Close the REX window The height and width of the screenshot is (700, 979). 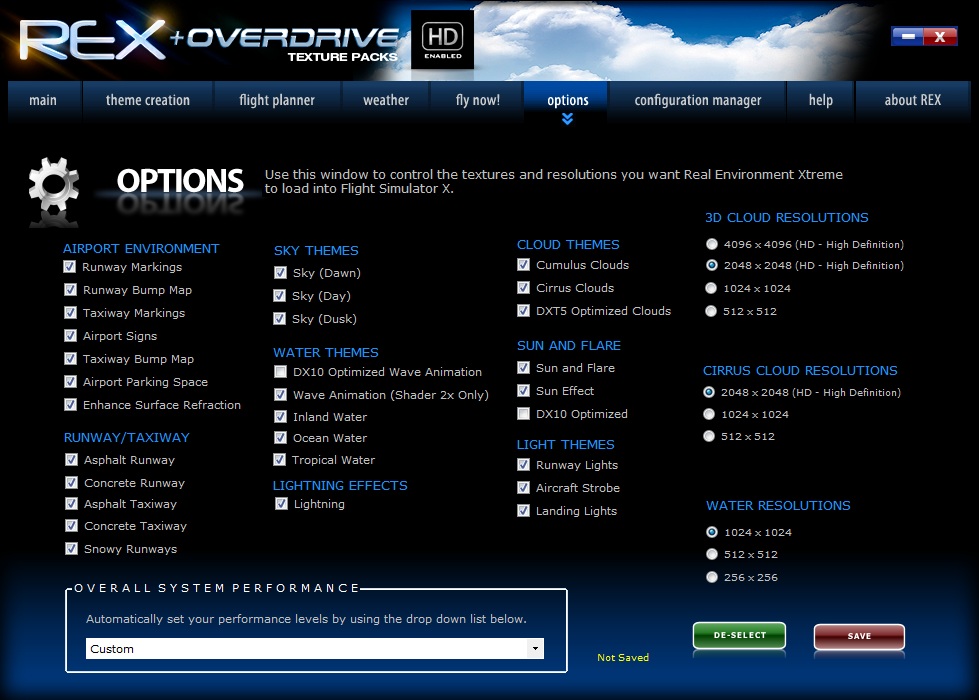940,37
